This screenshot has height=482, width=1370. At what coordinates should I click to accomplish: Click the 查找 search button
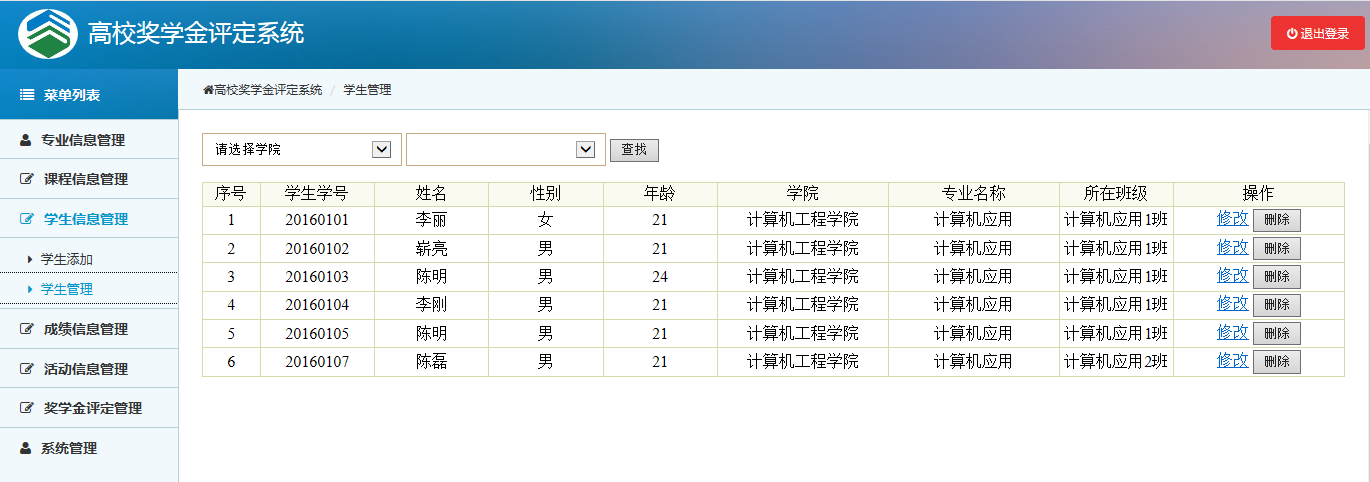click(x=634, y=150)
